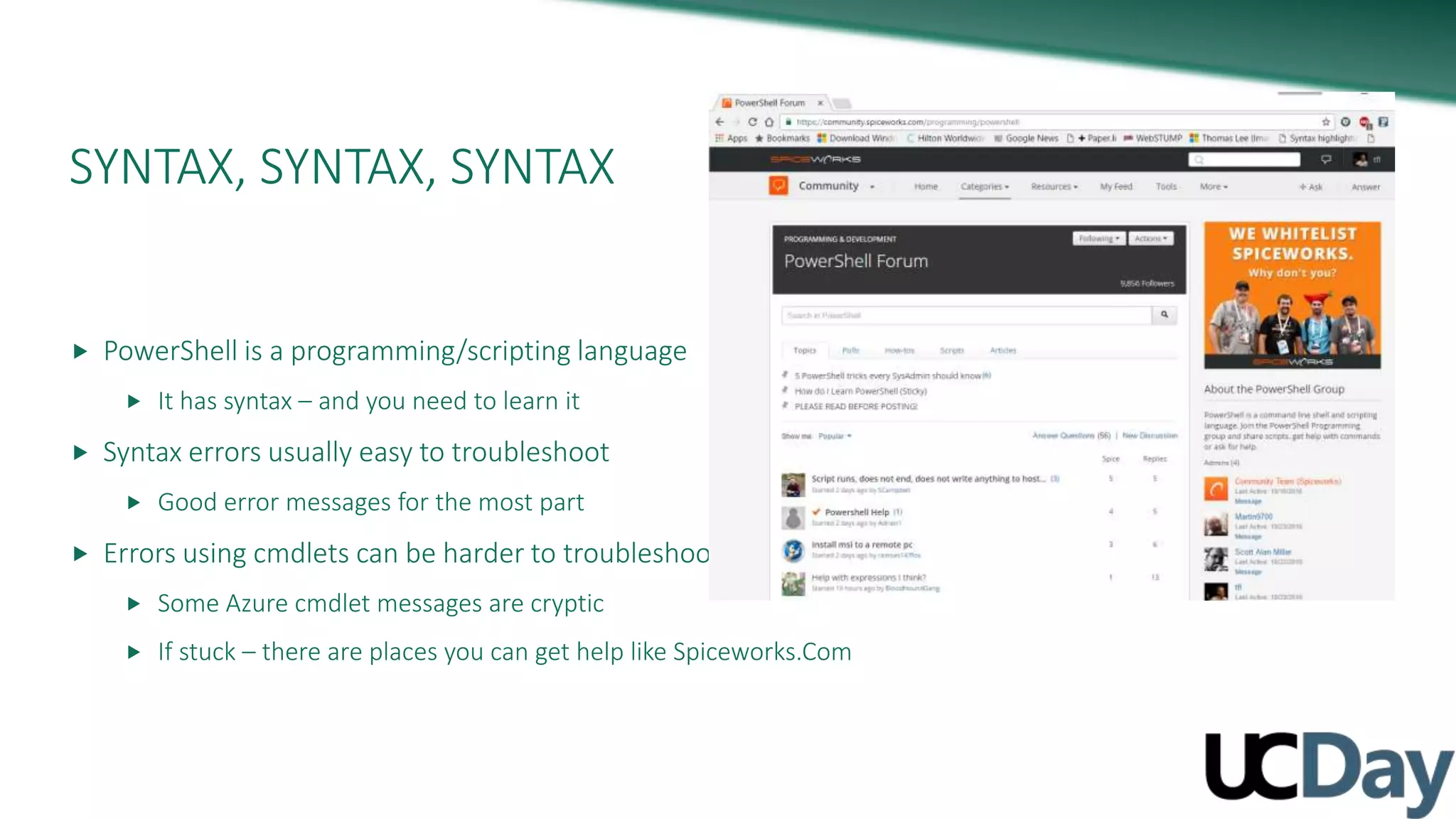Click the blue bookmark-page extension icon
Image resolution: width=1456 pixels, height=819 pixels.
coord(1383,122)
